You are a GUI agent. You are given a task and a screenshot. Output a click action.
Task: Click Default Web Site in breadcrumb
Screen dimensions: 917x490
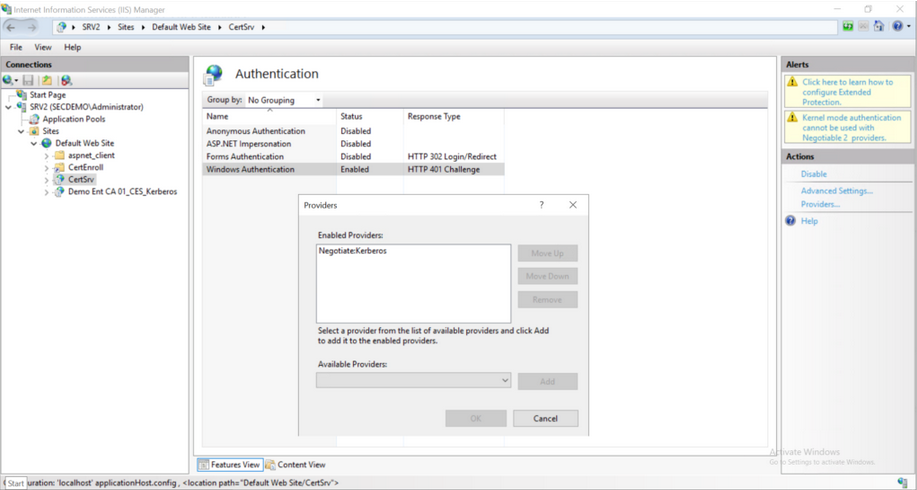181,27
